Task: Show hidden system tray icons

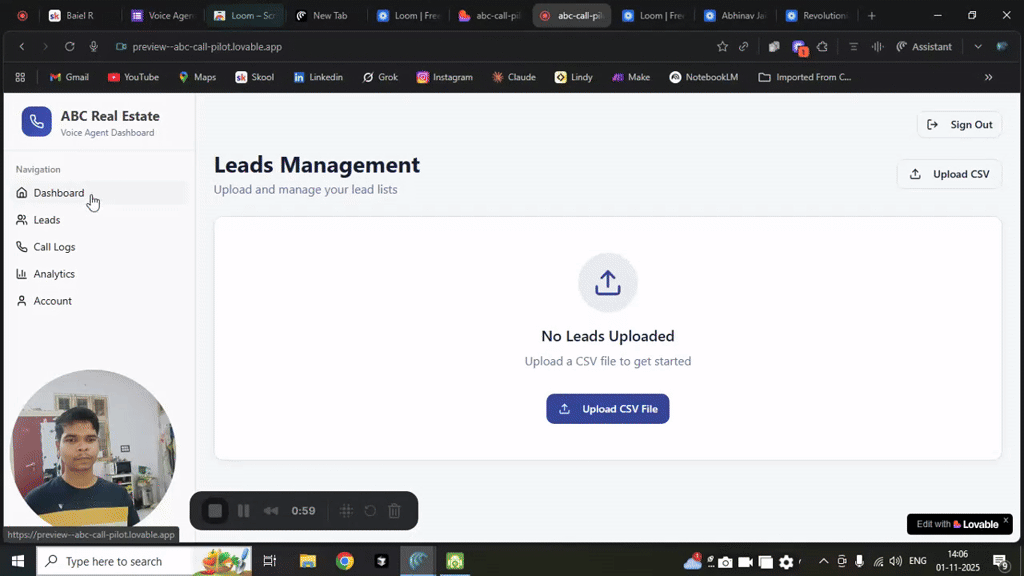Action: [x=824, y=561]
